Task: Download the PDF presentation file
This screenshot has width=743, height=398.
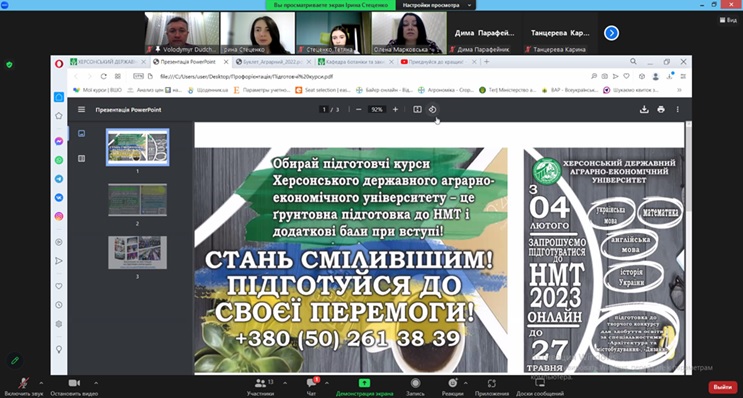Action: [x=644, y=109]
